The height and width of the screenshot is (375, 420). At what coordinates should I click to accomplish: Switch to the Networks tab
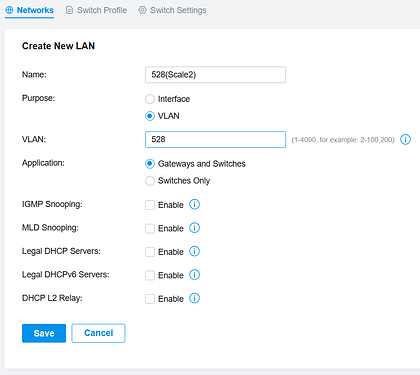29,10
